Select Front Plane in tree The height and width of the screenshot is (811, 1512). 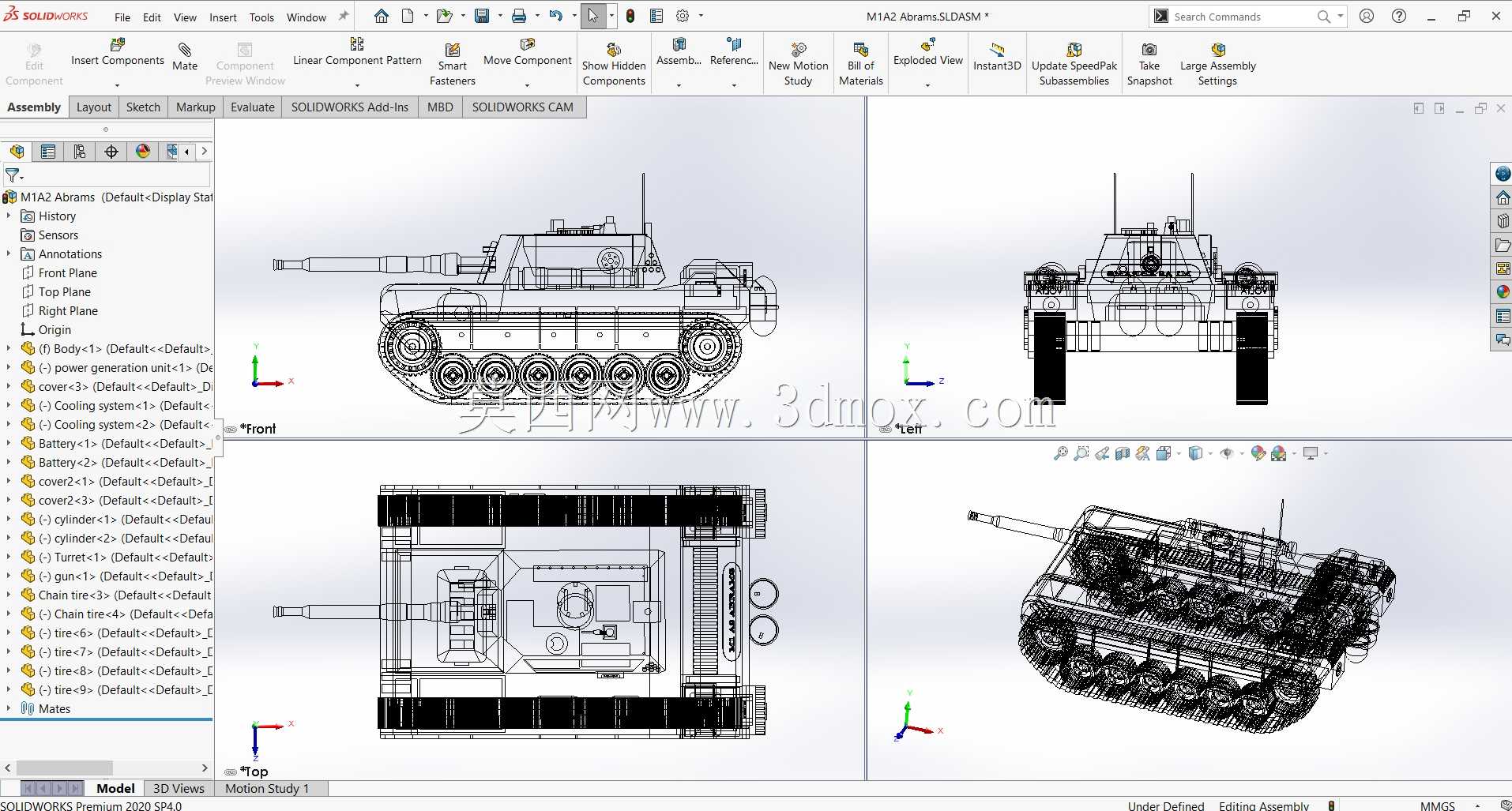[x=60, y=273]
